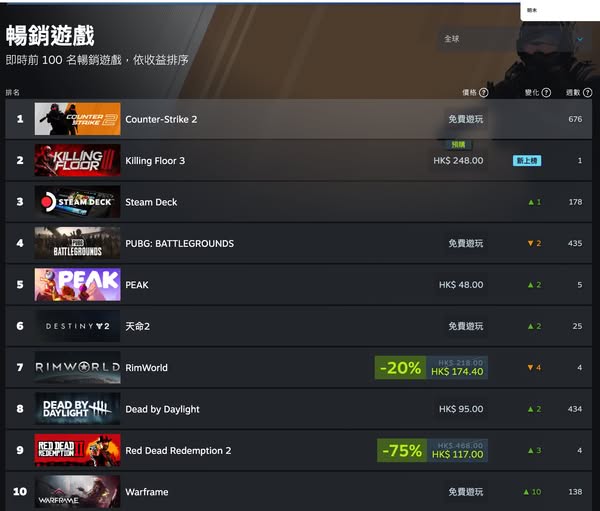Open the Killing Floor 3 capsule image
Viewport: 600px width, 511px height.
tap(77, 160)
